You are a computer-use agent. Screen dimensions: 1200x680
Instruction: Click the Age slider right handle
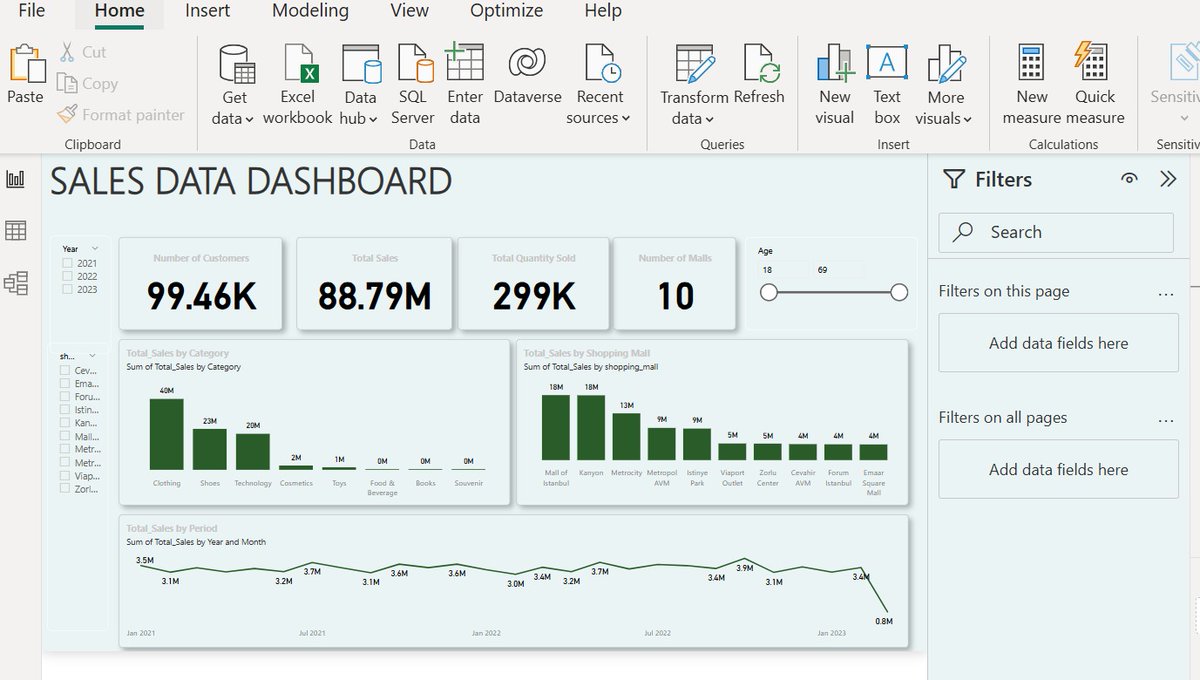pyautogui.click(x=899, y=292)
